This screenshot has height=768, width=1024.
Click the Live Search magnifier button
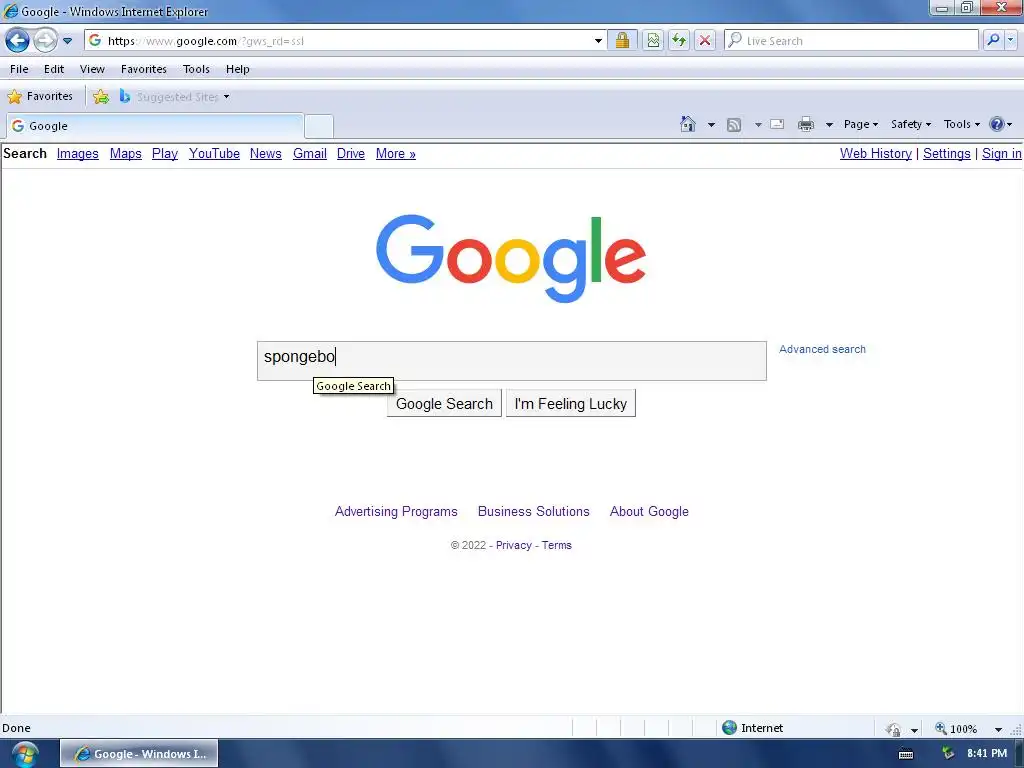[993, 40]
